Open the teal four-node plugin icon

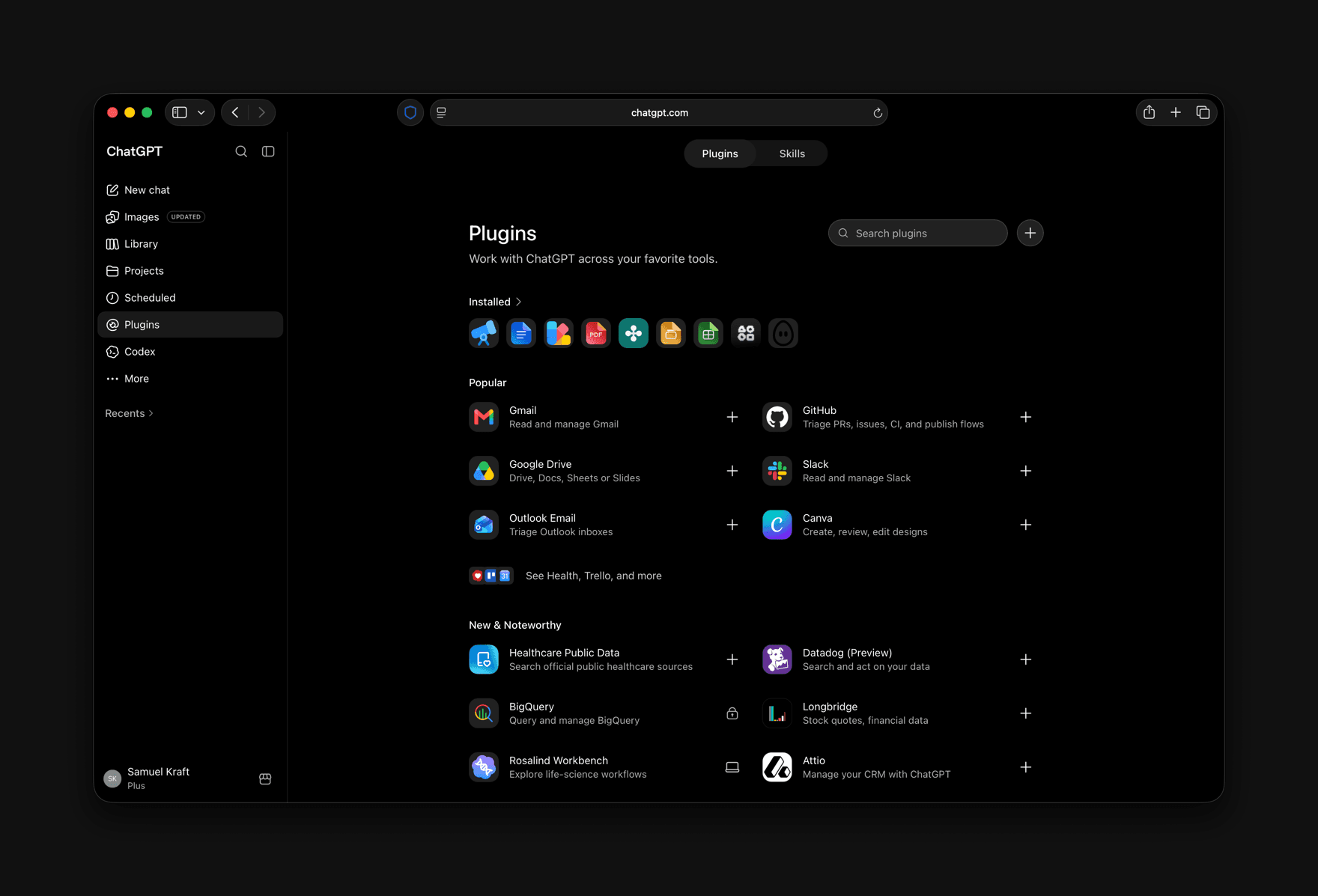[634, 333]
